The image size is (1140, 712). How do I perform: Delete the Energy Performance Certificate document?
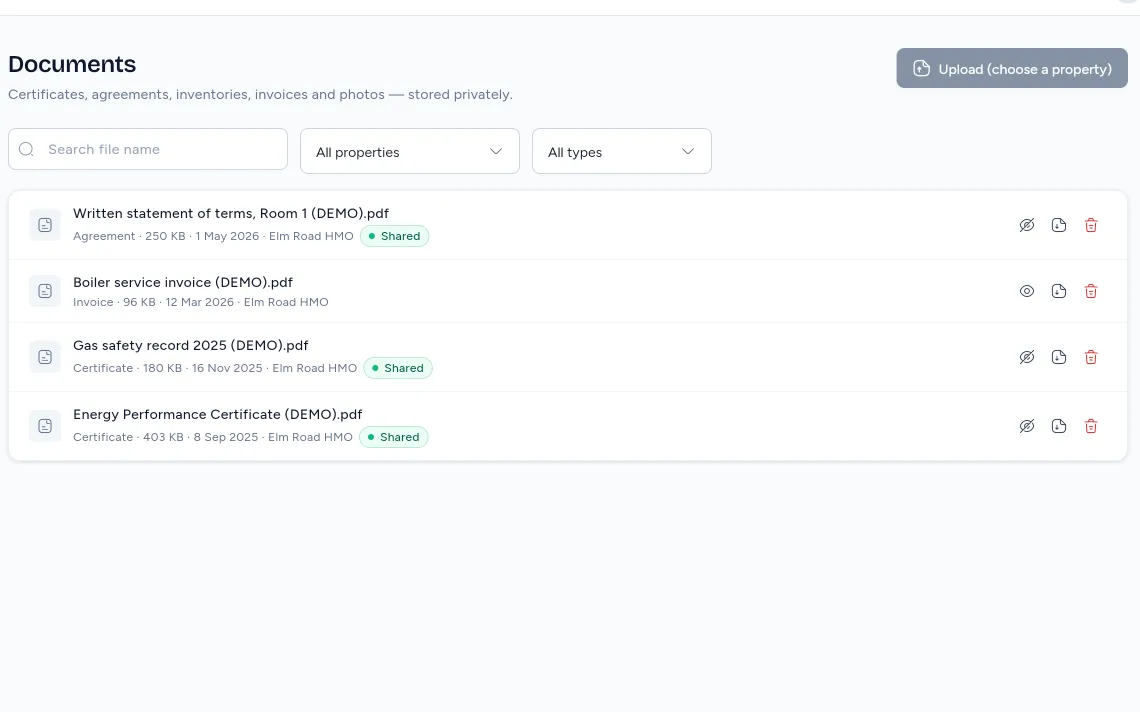[1091, 426]
